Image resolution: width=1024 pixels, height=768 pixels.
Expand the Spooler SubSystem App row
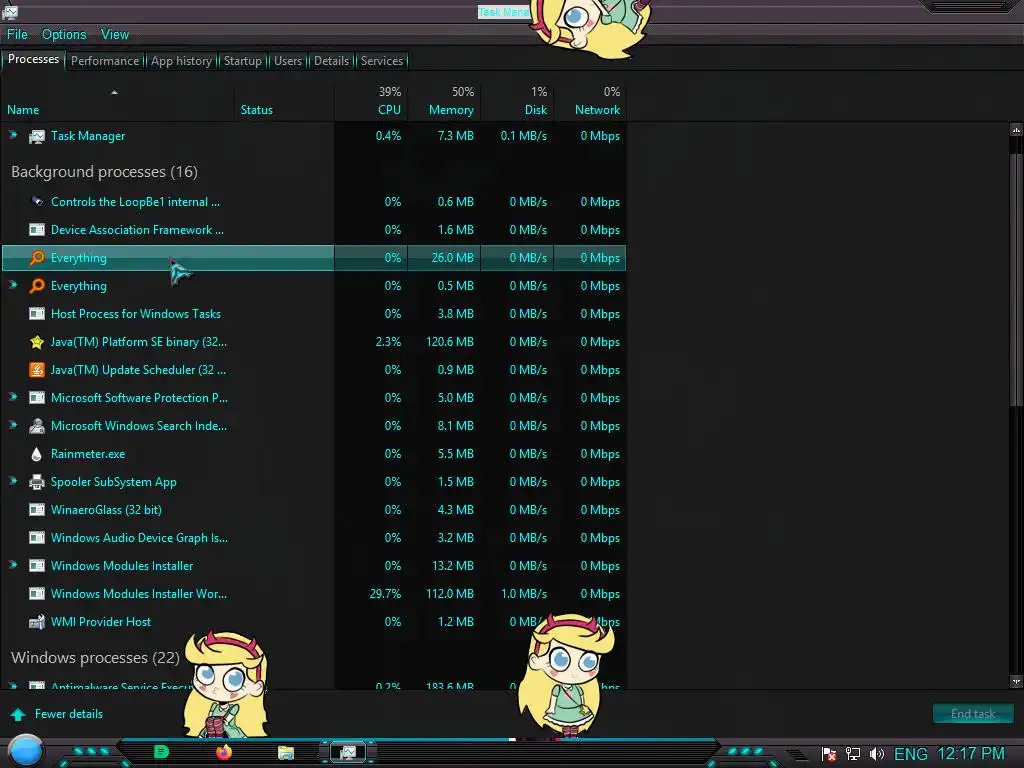point(13,481)
